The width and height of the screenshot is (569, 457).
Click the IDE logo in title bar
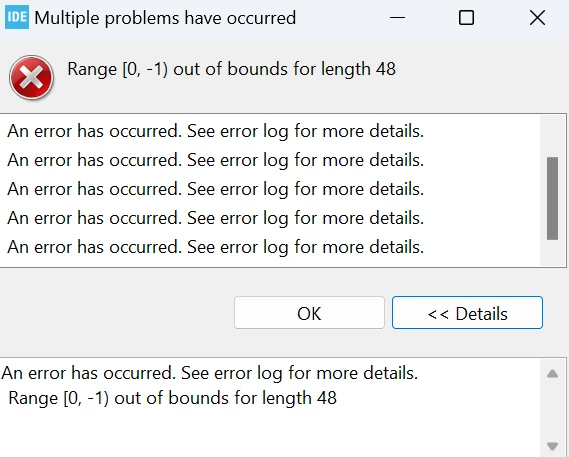click(17, 17)
